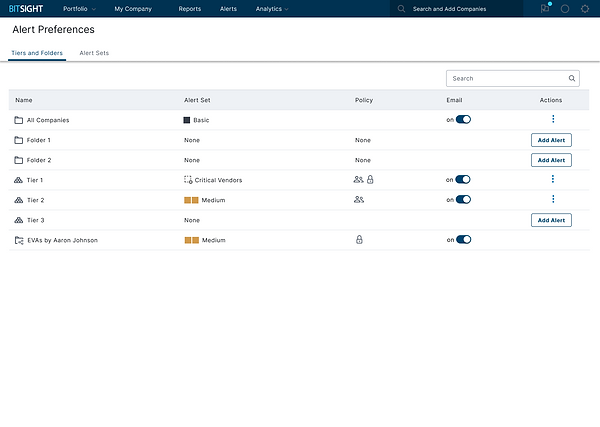Click the BitSight logo

[x=26, y=8]
